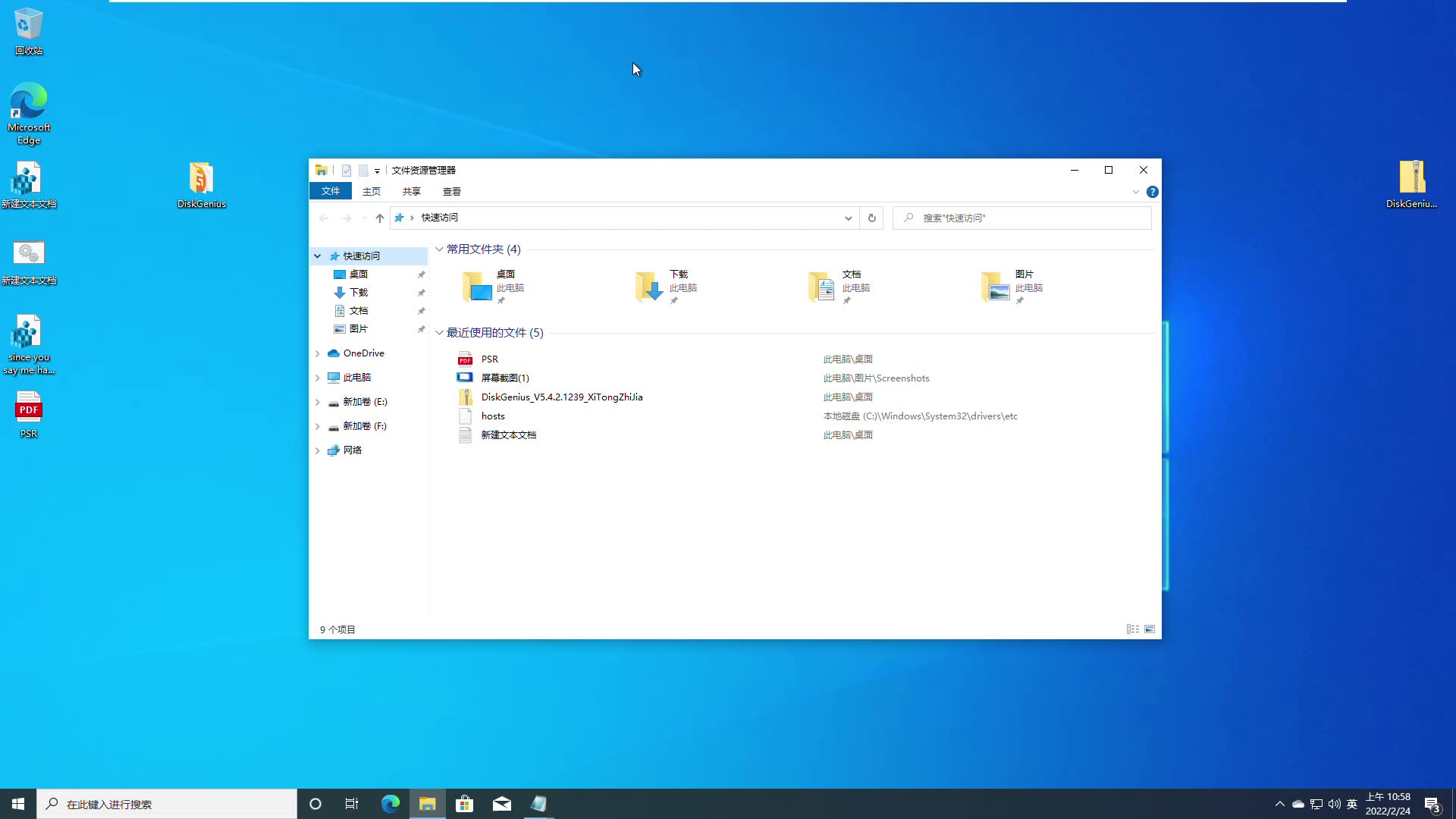The height and width of the screenshot is (819, 1456).
Task: Open the address bar history dropdown
Action: click(848, 218)
